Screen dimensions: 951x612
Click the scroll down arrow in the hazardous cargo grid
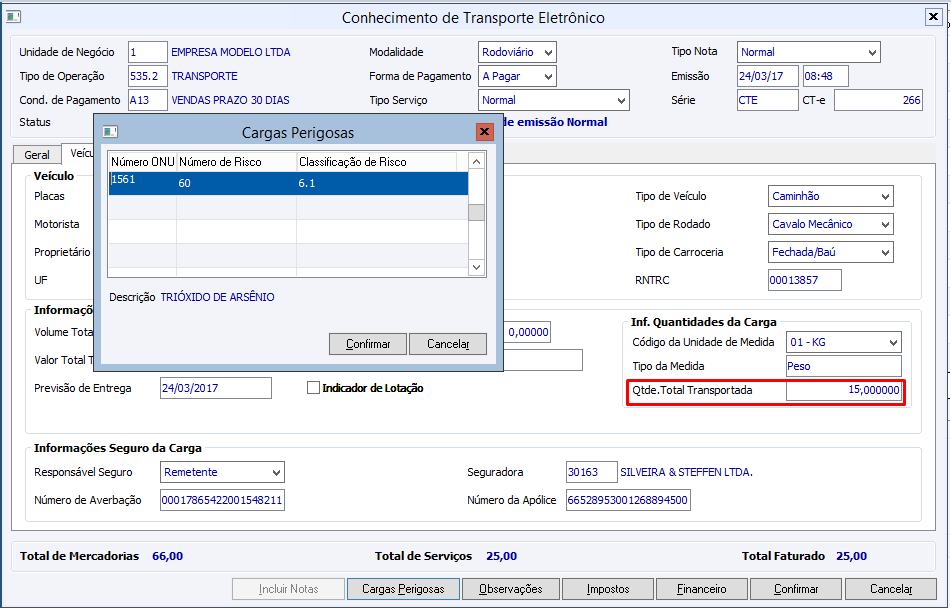coord(477,267)
